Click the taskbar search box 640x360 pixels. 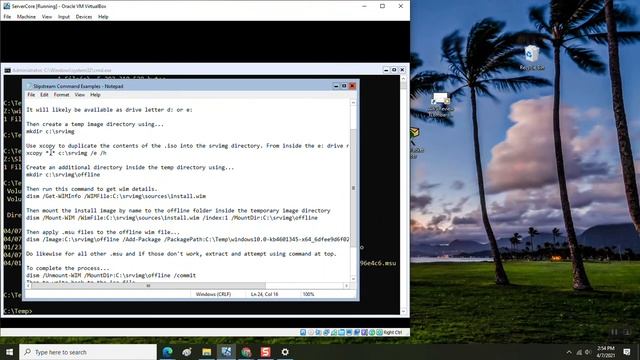click(x=88, y=352)
